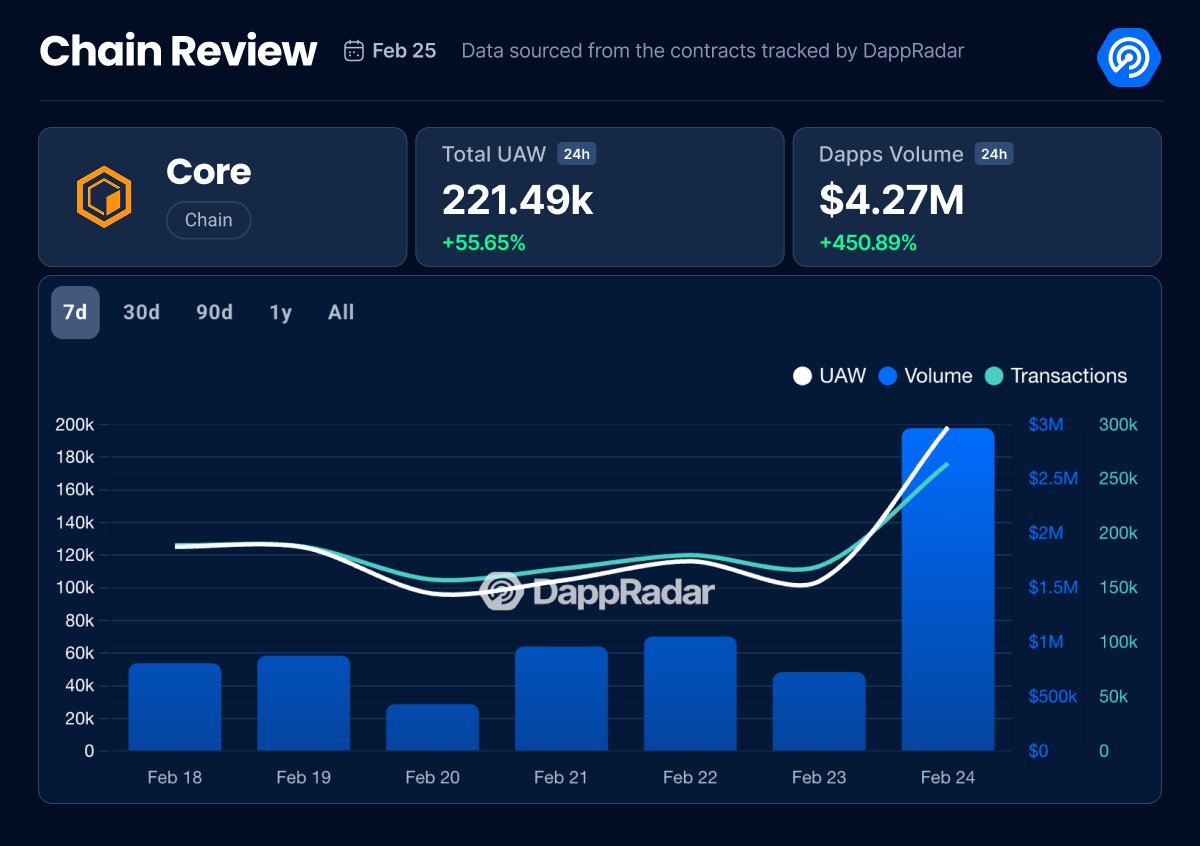Click the $500k volume axis label

pyautogui.click(x=1053, y=696)
